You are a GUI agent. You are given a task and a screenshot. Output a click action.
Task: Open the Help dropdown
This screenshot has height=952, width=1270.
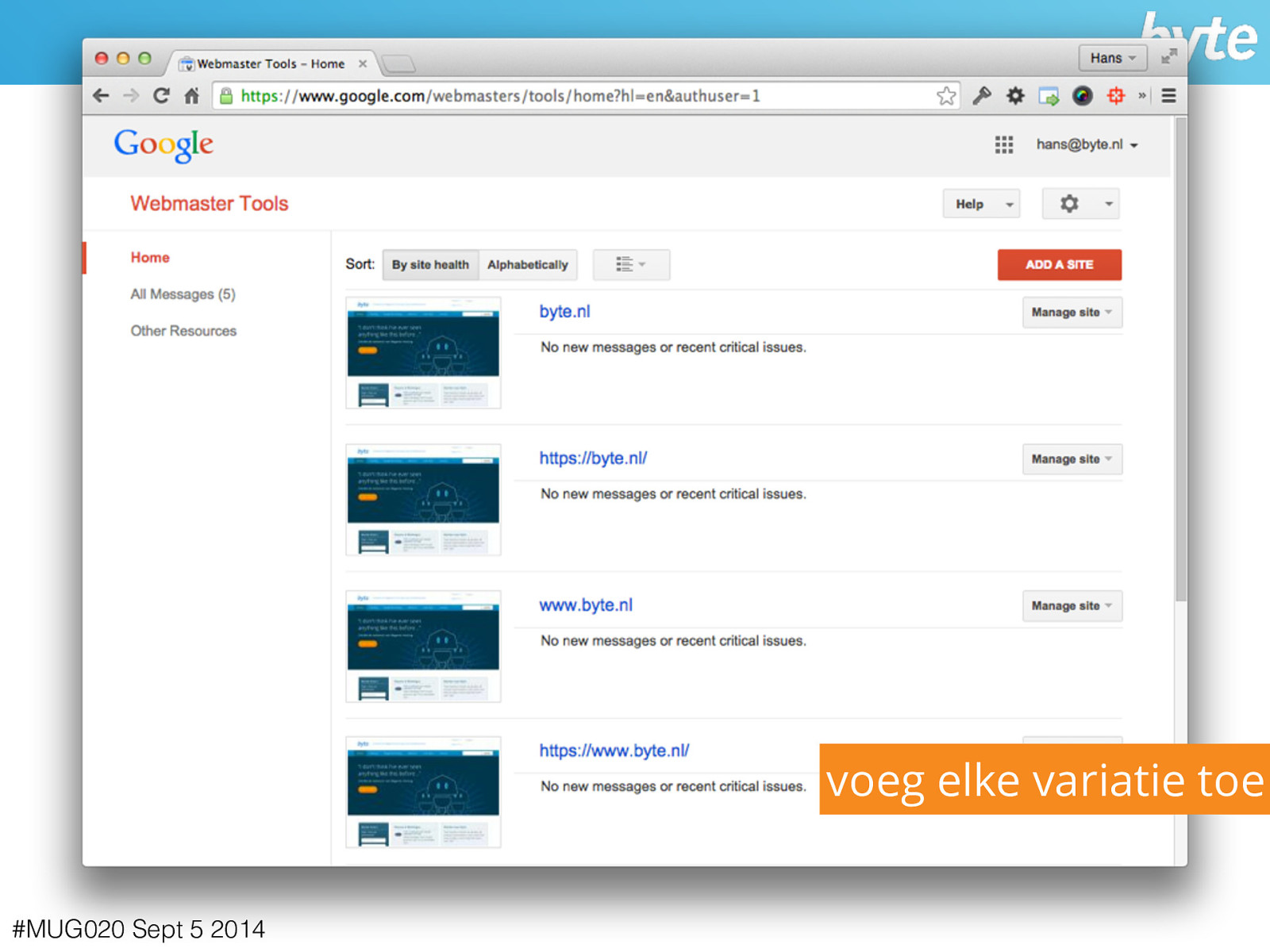click(x=981, y=204)
